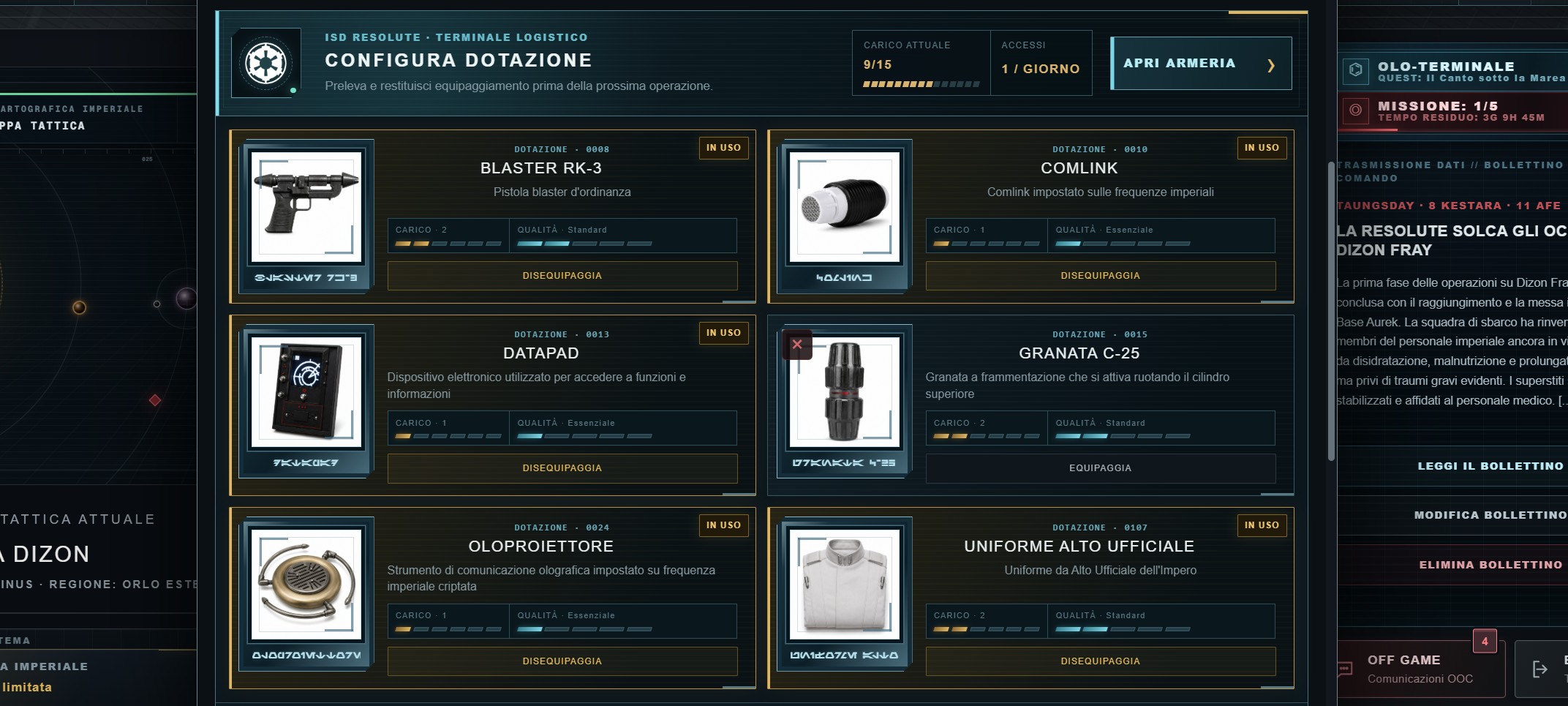This screenshot has height=706, width=1568.
Task: Click the Uniforme Qualità Standard bar
Action: tap(1123, 629)
